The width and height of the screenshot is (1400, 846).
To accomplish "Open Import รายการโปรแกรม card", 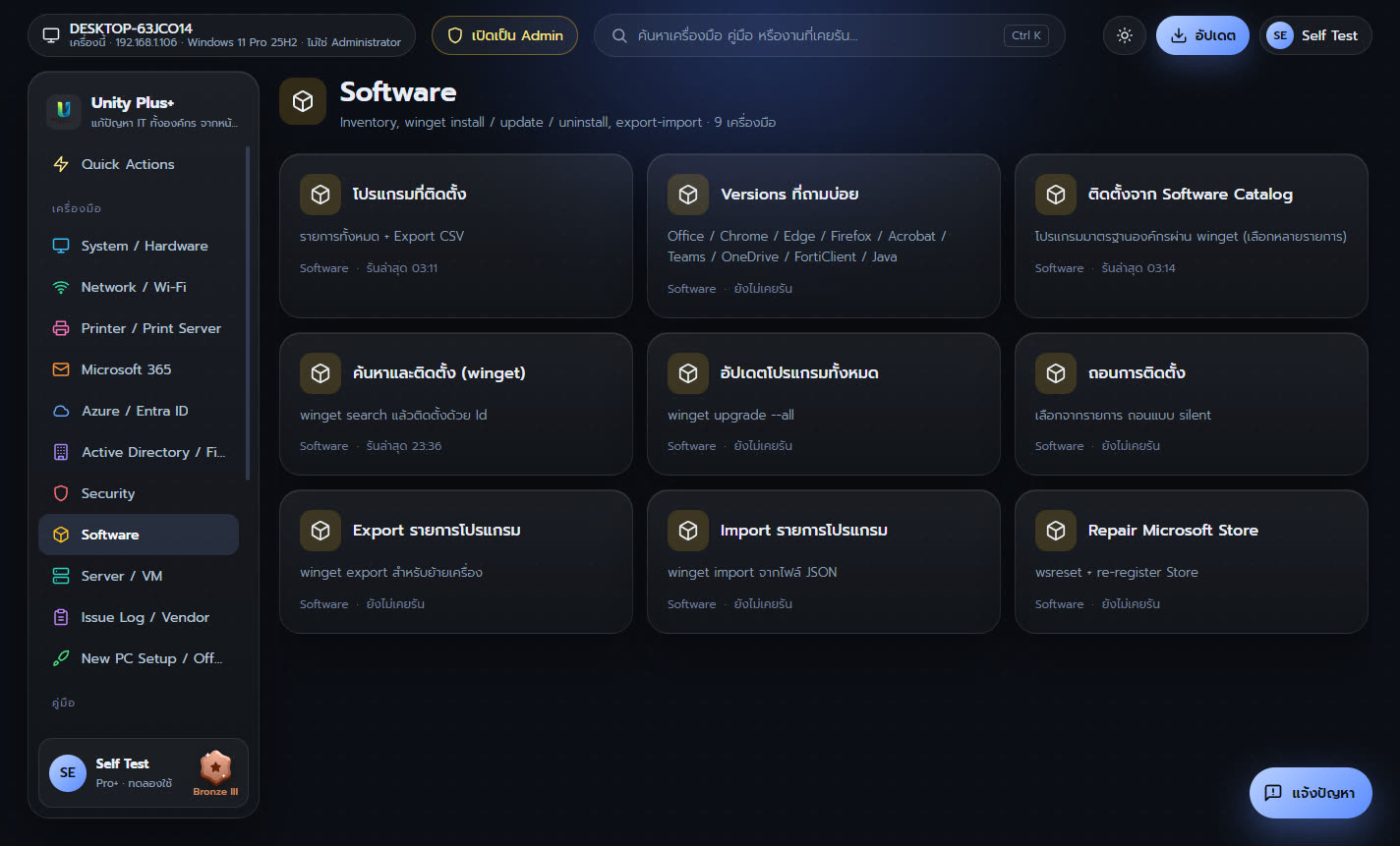I will click(824, 562).
